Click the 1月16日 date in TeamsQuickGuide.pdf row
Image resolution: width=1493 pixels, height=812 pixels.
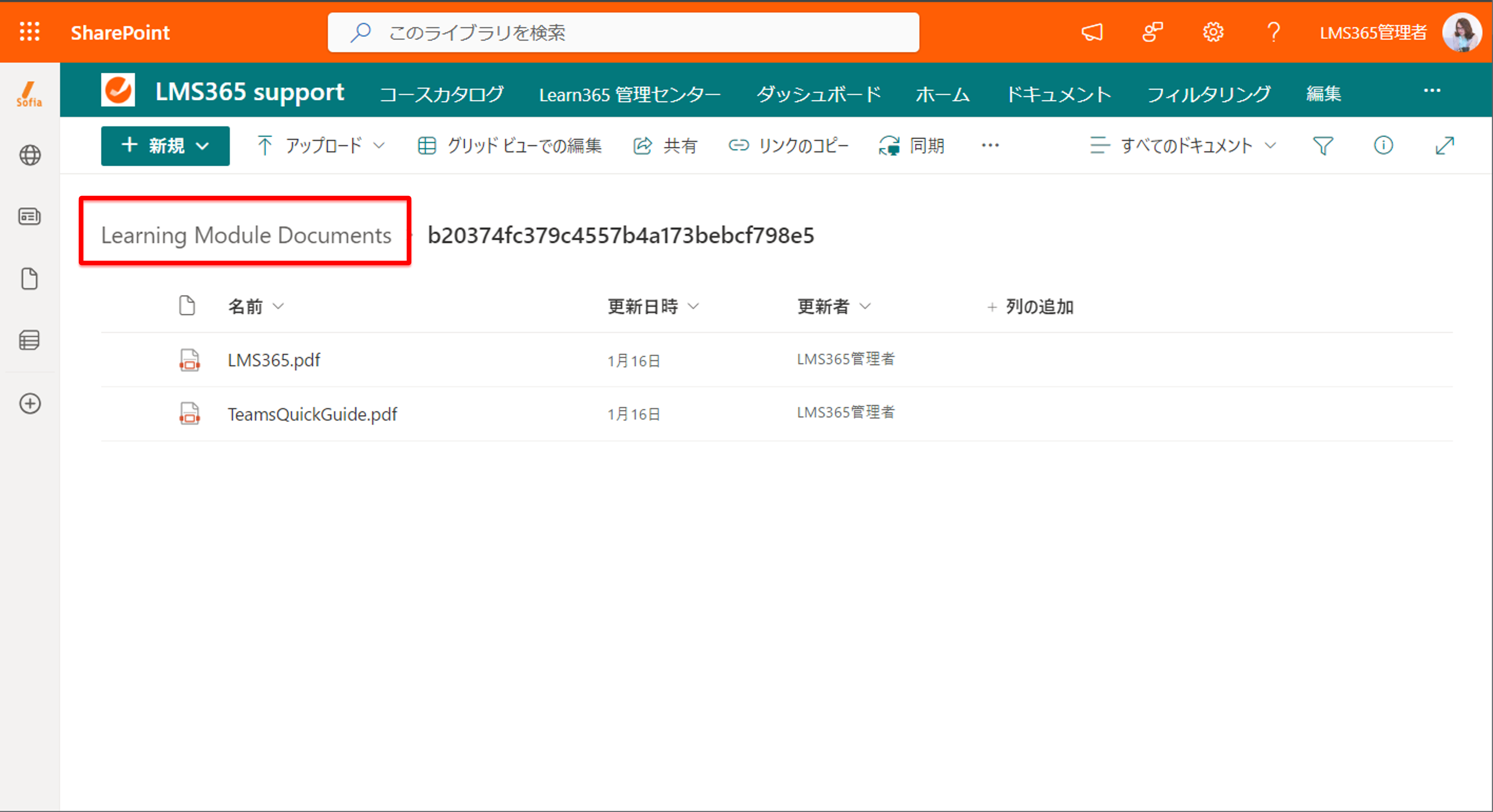point(633,415)
